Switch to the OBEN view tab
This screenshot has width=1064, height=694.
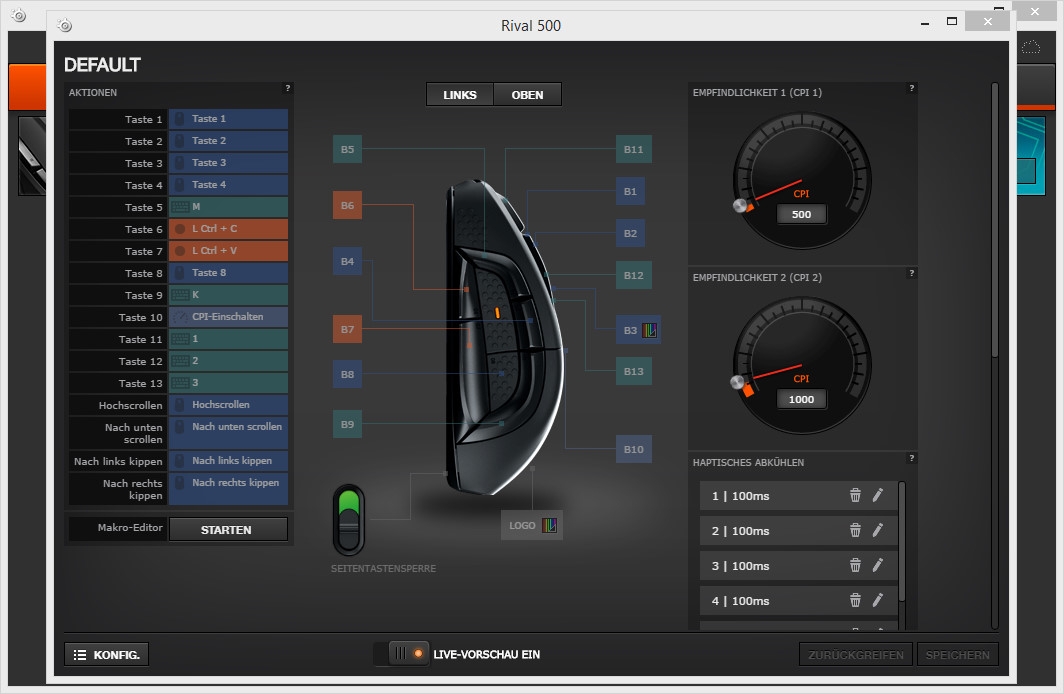(x=527, y=95)
